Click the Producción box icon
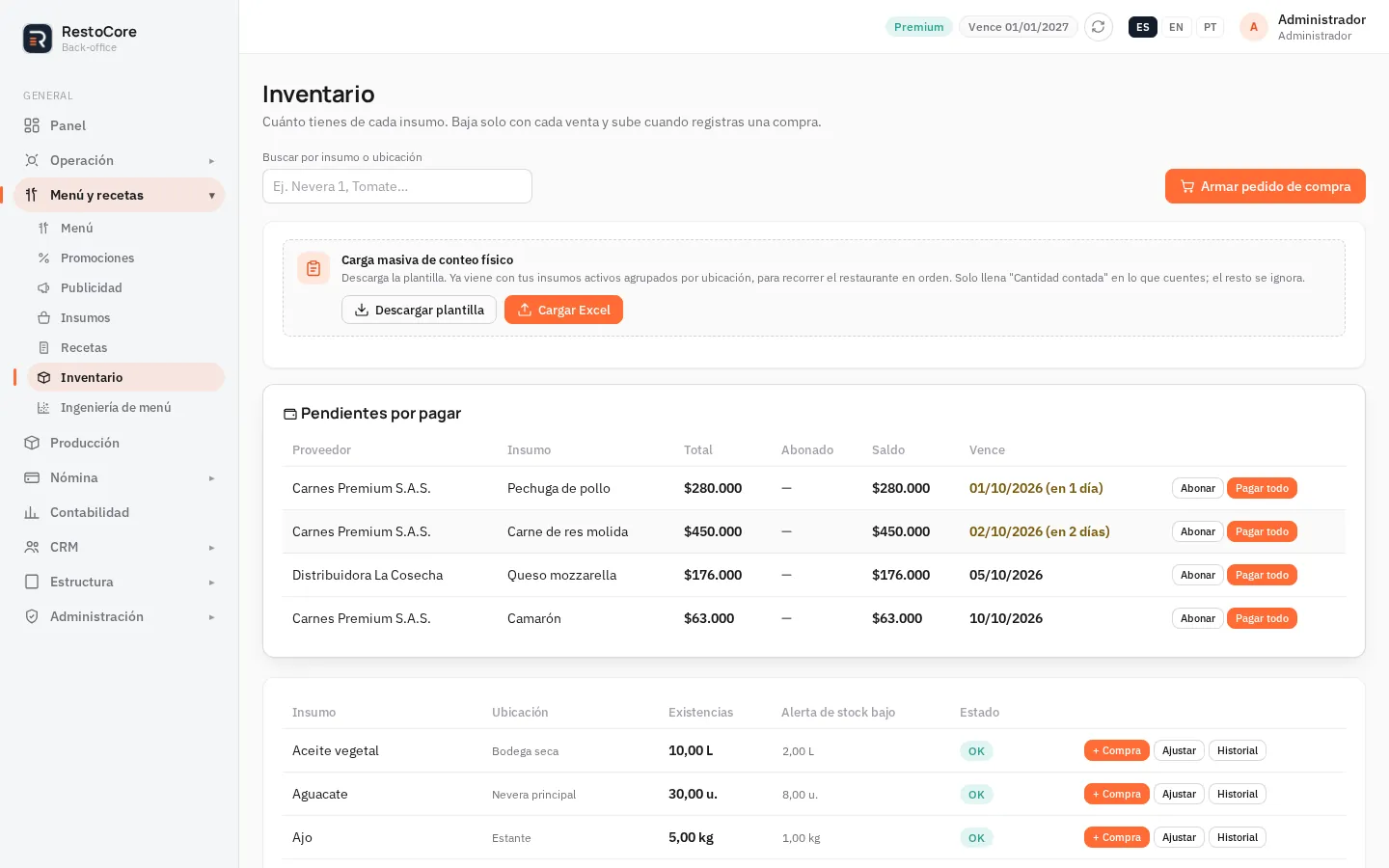The height and width of the screenshot is (868, 1389). [32, 443]
